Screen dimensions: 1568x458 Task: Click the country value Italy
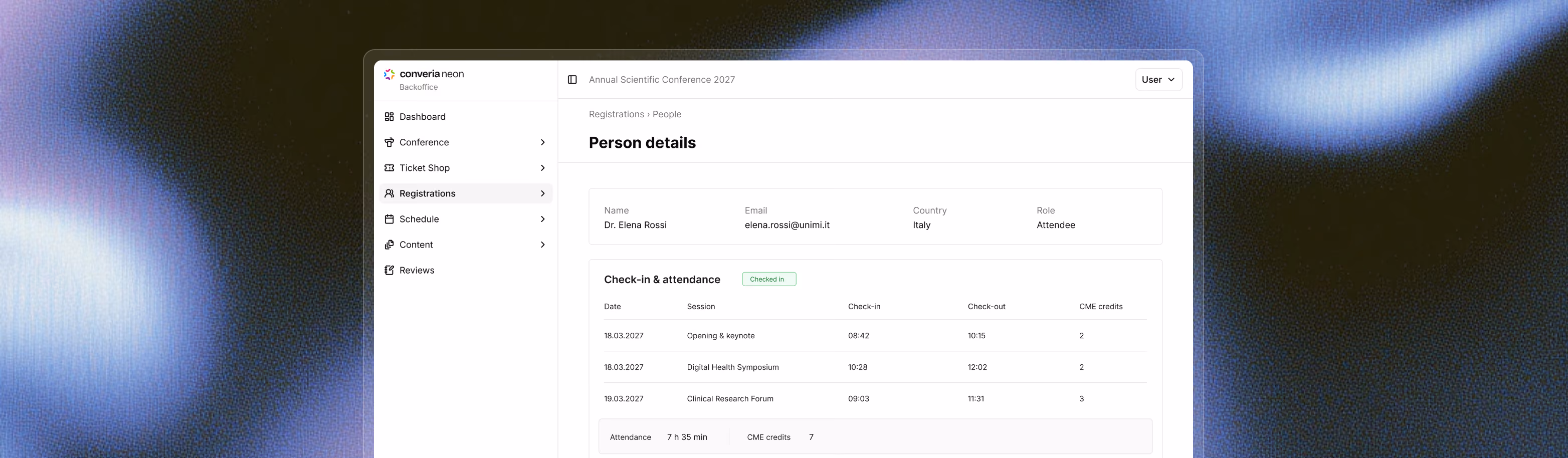point(921,225)
